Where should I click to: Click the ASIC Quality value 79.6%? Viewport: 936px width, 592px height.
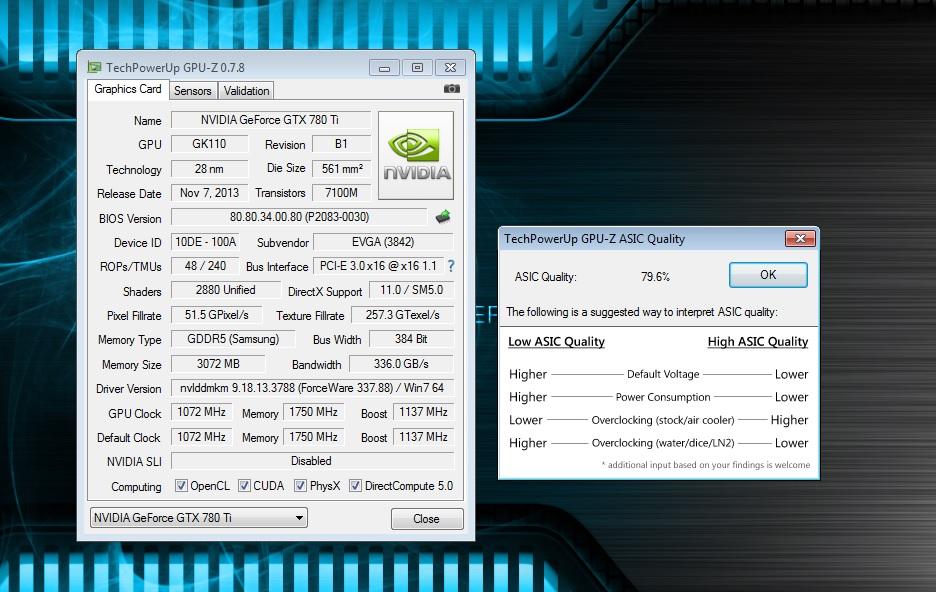click(655, 277)
